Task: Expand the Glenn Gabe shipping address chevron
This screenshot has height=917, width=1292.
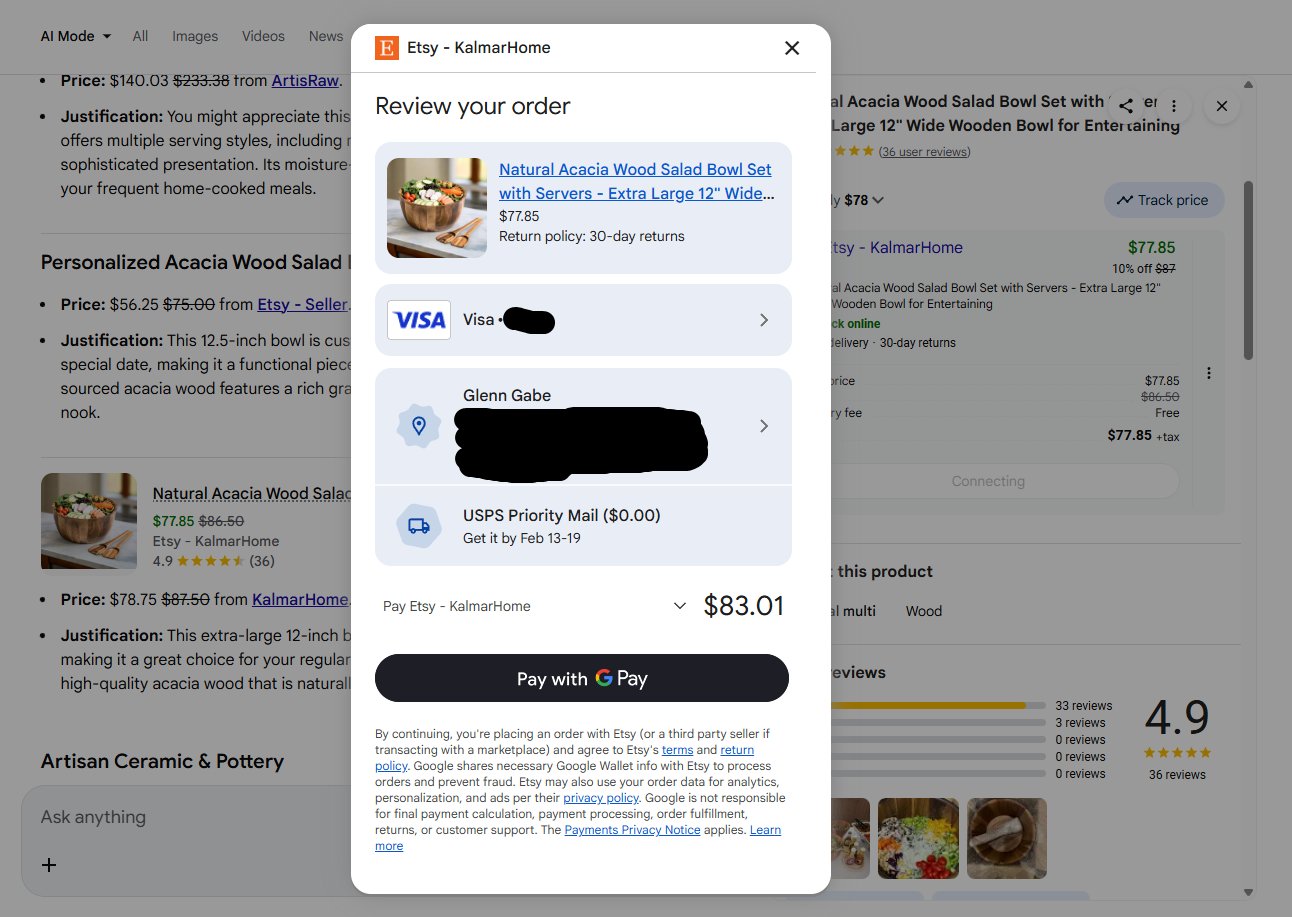Action: [764, 426]
